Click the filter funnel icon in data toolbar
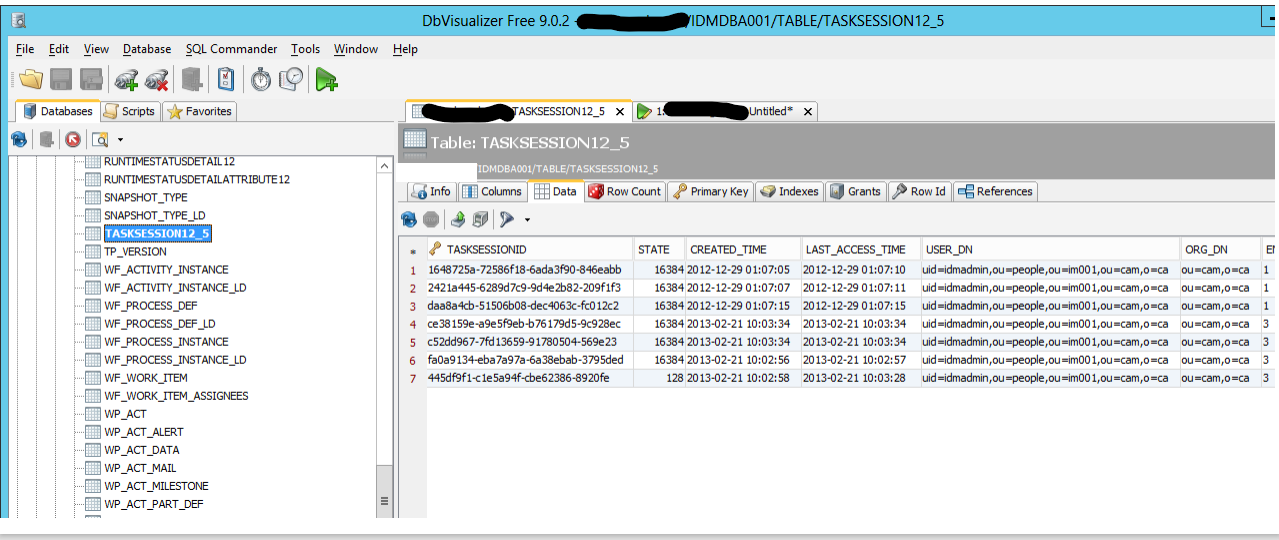The image size is (1279, 540). [x=507, y=219]
